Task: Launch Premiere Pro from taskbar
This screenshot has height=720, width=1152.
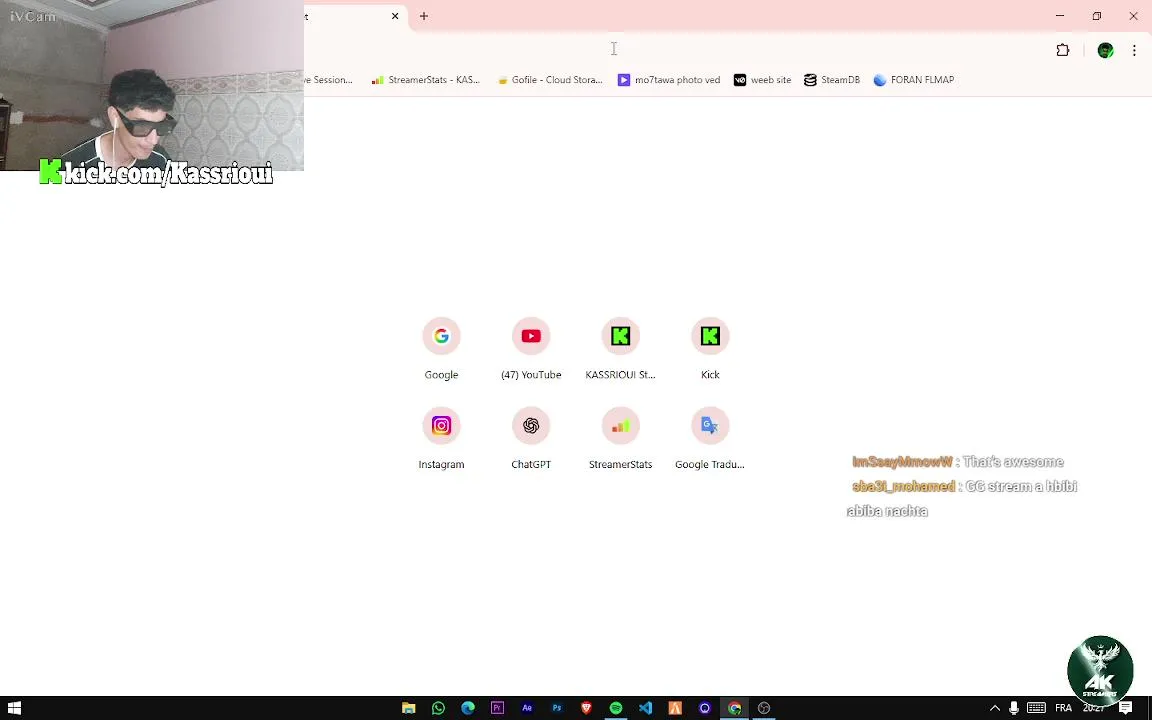Action: pyautogui.click(x=497, y=708)
